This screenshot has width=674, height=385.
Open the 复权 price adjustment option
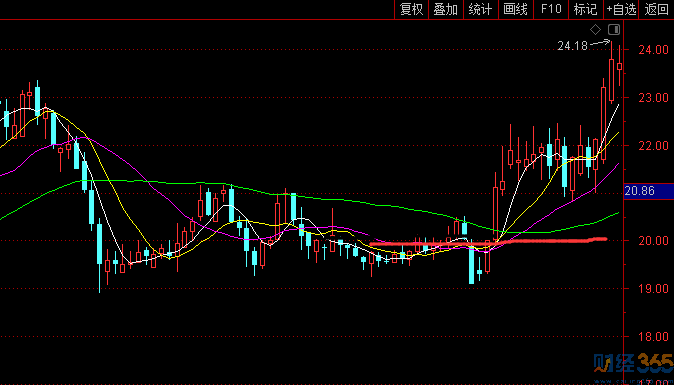tap(412, 9)
